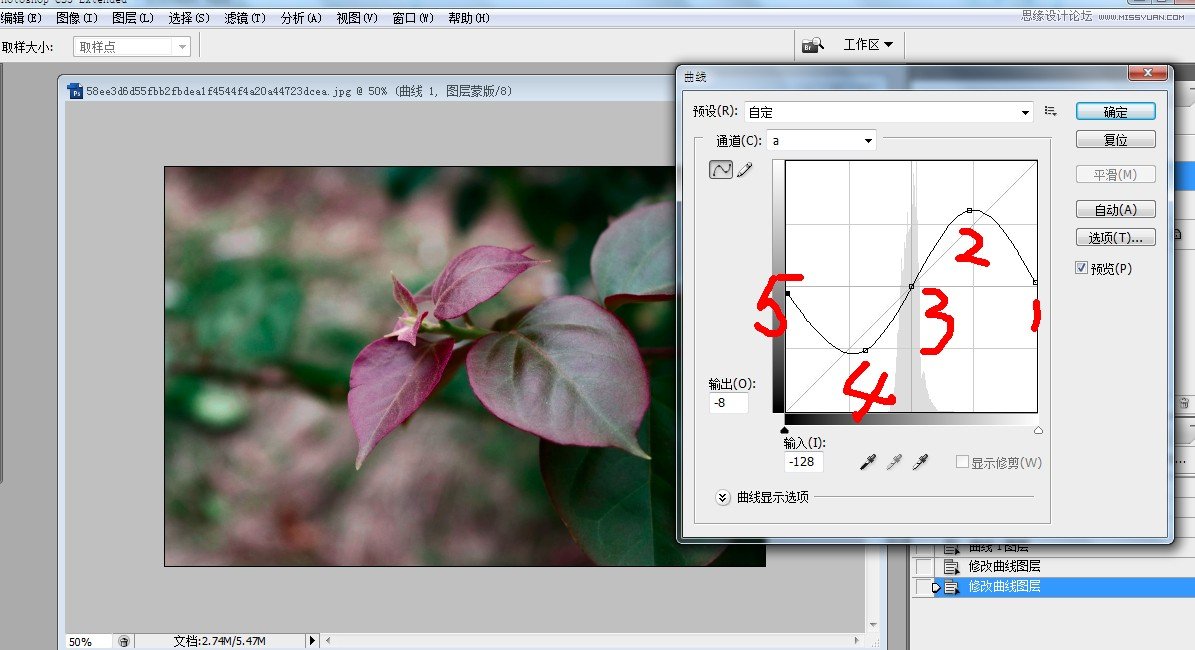Select the curve's left endpoint
Viewport: 1195px width, 650px height.
point(787,293)
